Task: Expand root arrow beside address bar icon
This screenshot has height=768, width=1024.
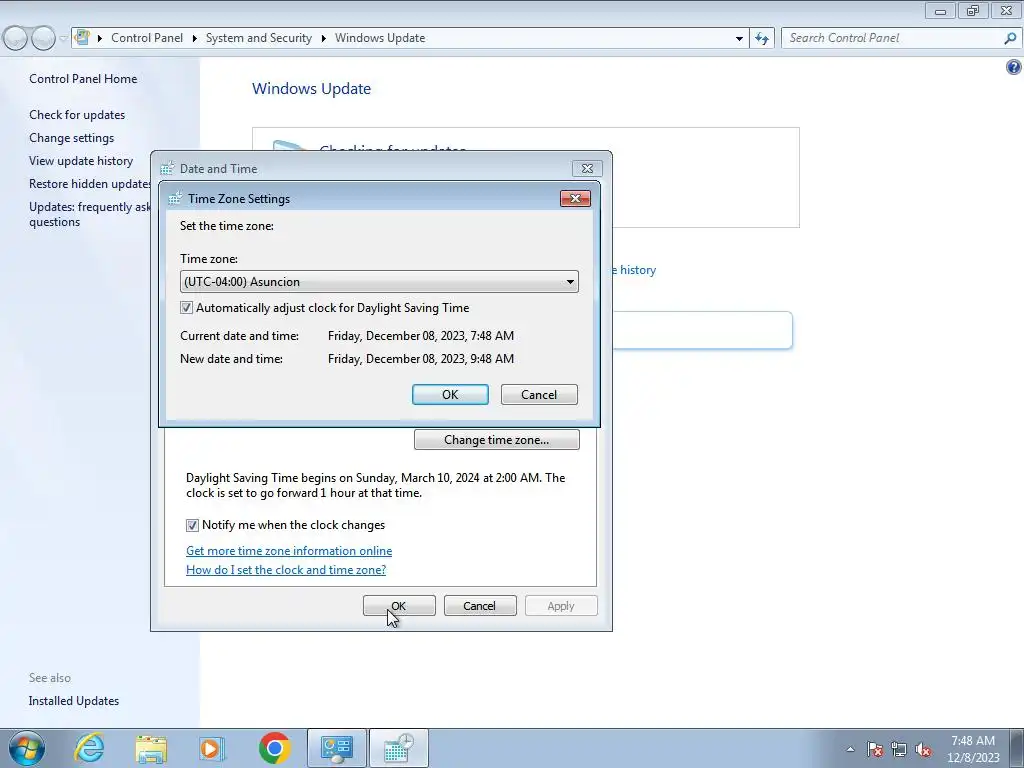Action: pyautogui.click(x=100, y=39)
